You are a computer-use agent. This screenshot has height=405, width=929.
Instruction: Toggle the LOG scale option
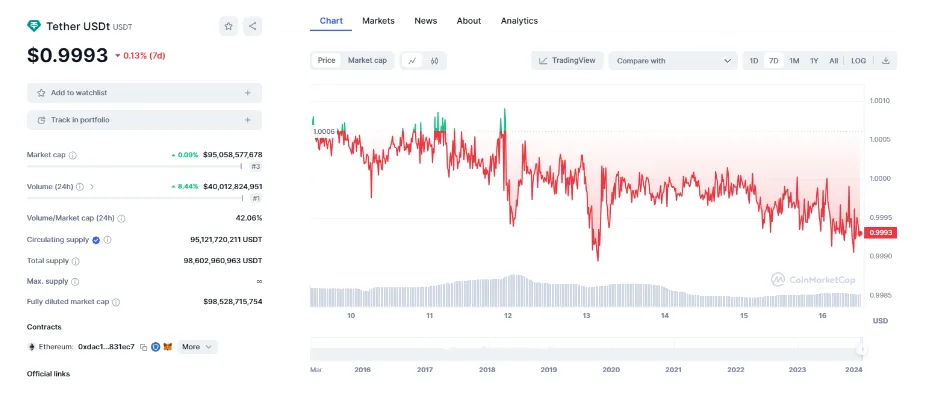click(x=858, y=61)
